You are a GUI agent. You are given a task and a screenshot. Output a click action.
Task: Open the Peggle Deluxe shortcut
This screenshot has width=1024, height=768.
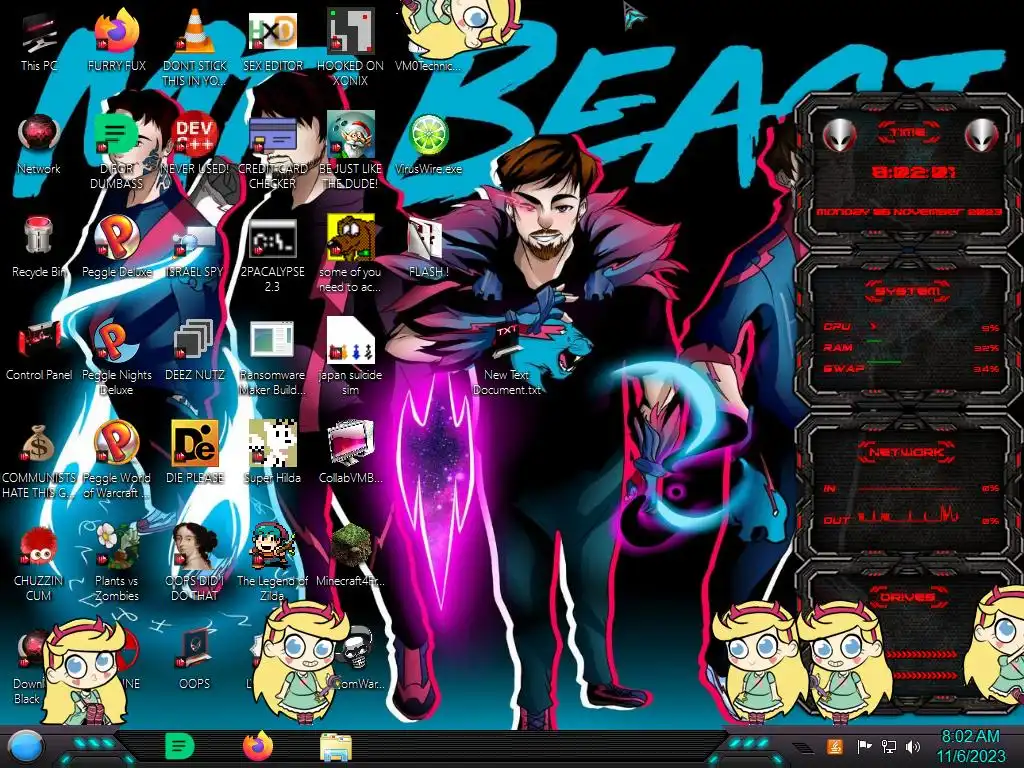tap(117, 248)
